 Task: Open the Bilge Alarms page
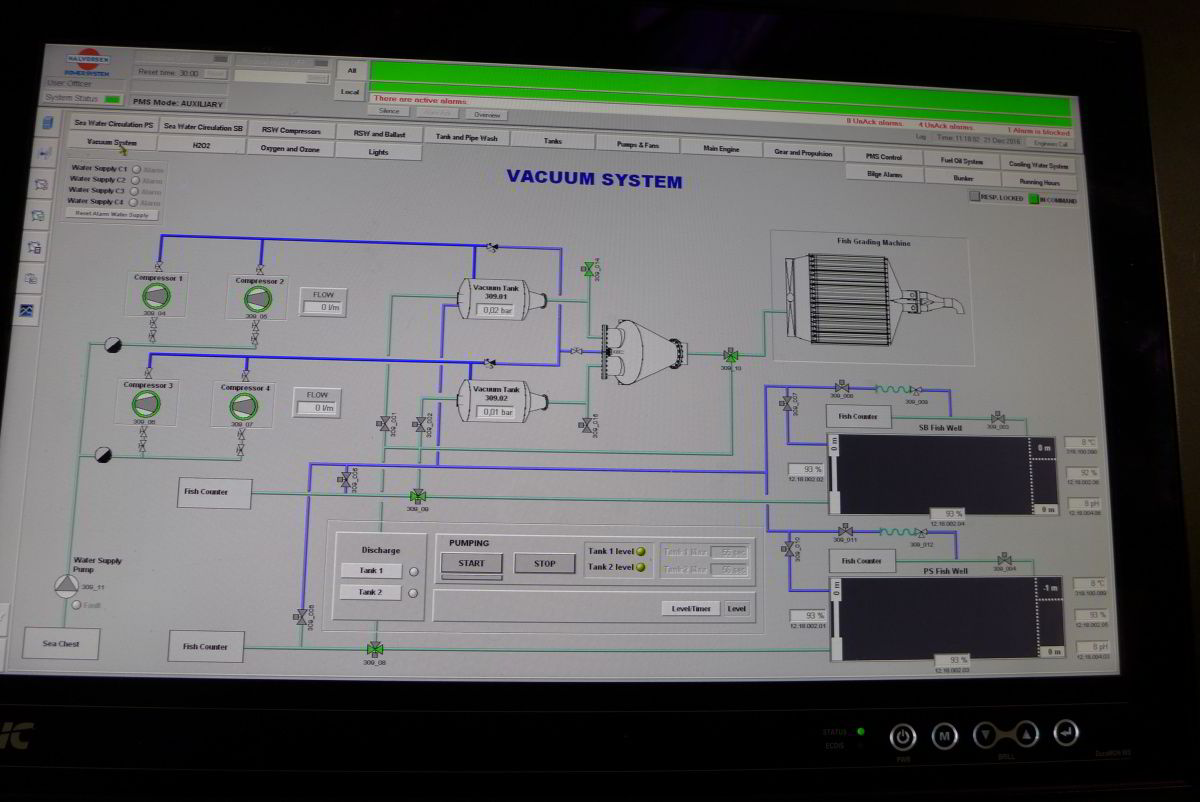pyautogui.click(x=883, y=174)
